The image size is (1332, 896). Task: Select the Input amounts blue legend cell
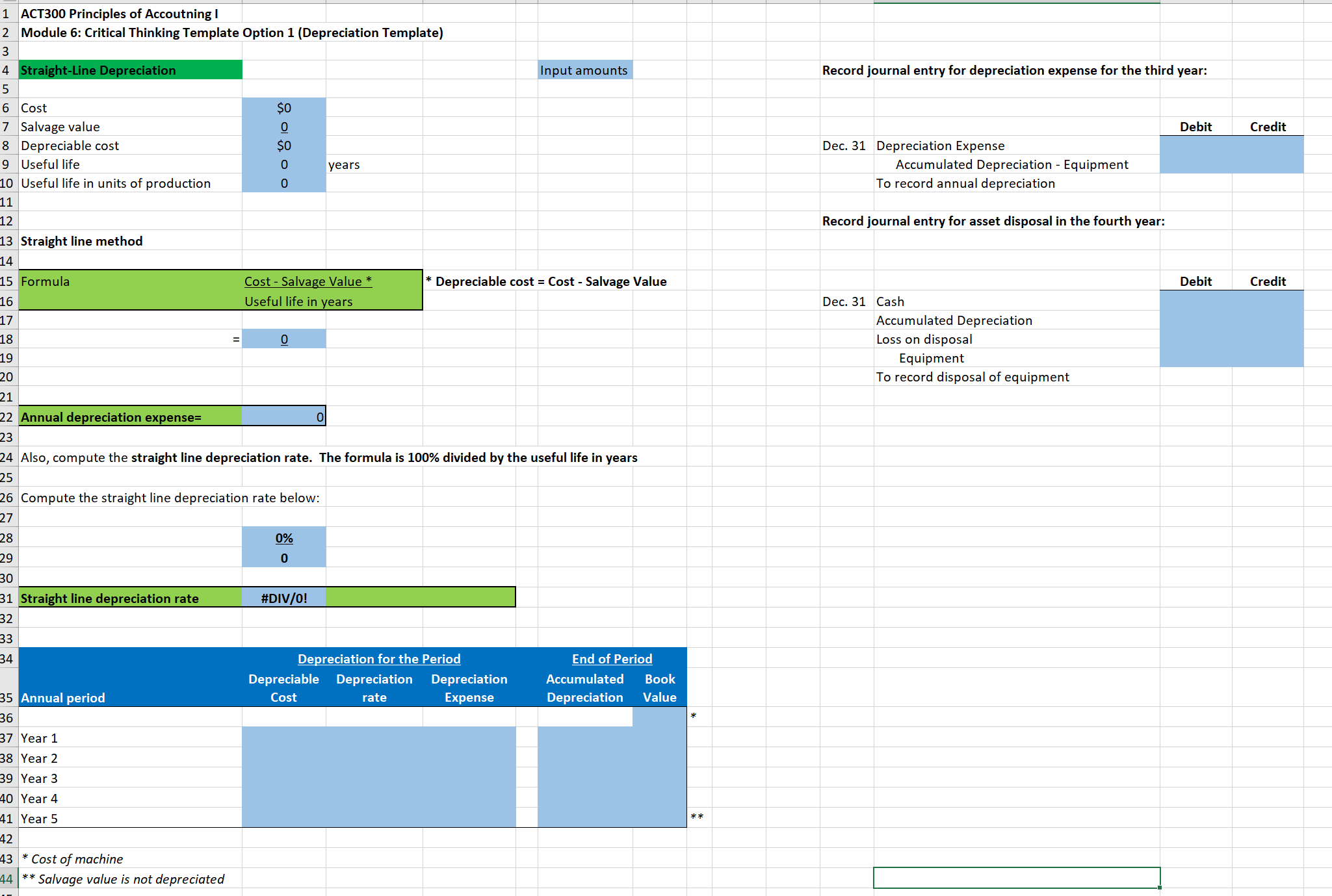tap(584, 70)
